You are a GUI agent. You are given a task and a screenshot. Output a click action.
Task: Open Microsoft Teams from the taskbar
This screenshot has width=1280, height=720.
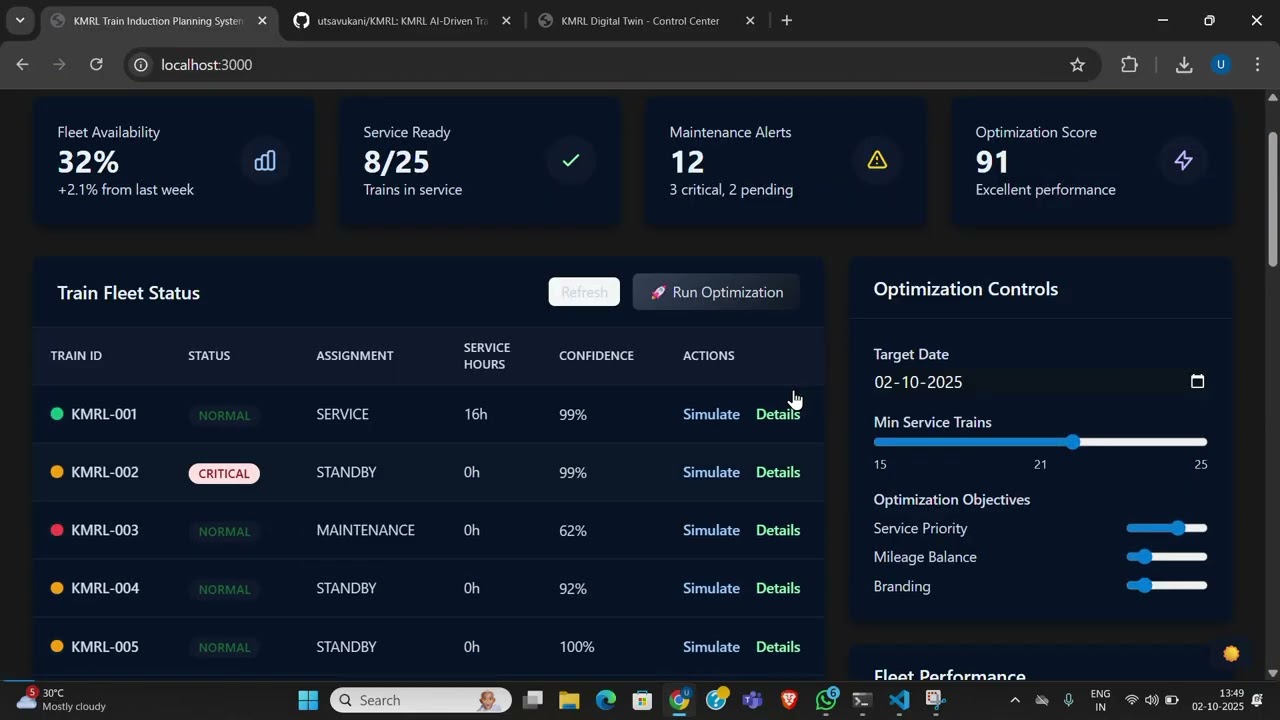coord(753,700)
